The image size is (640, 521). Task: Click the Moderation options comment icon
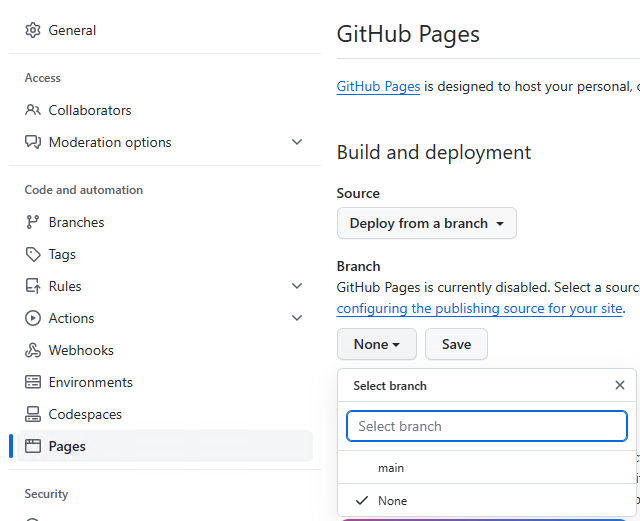click(33, 142)
